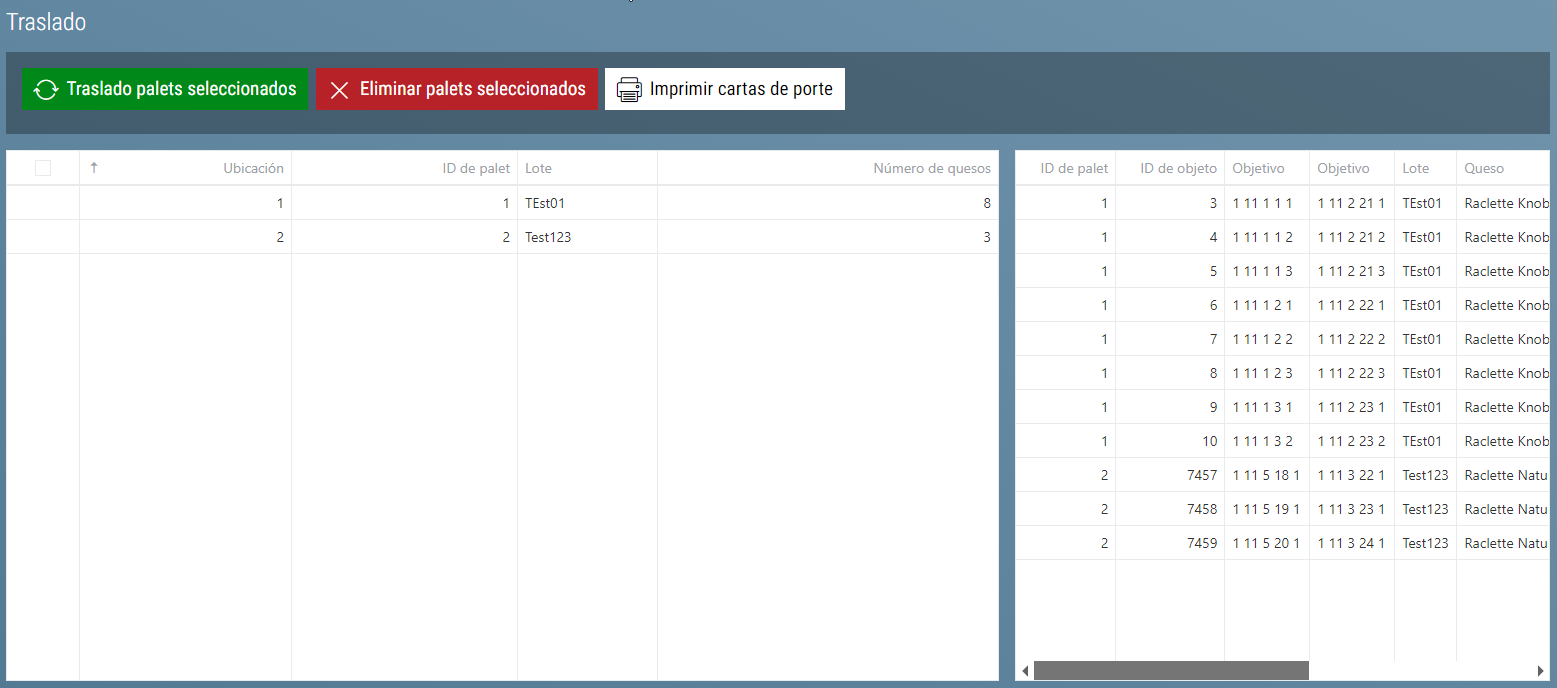Click the printer icon for waybills
This screenshot has height=688, width=1557.
tap(629, 90)
